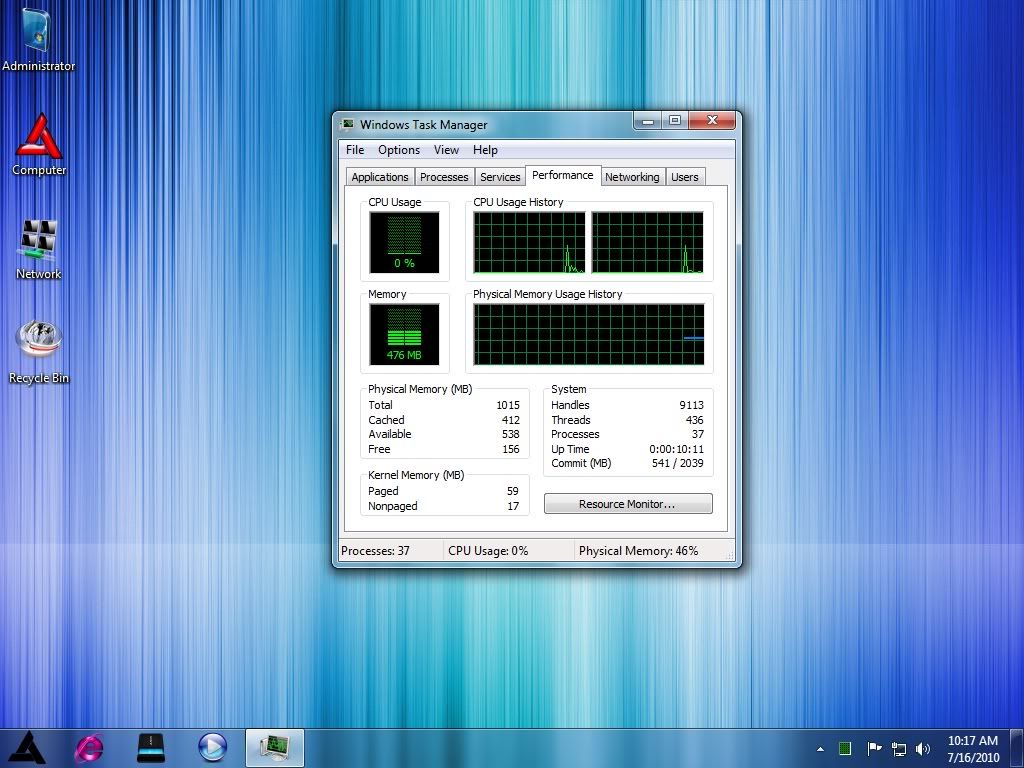Click the Resource Monitor button
This screenshot has height=768, width=1024.
(628, 504)
